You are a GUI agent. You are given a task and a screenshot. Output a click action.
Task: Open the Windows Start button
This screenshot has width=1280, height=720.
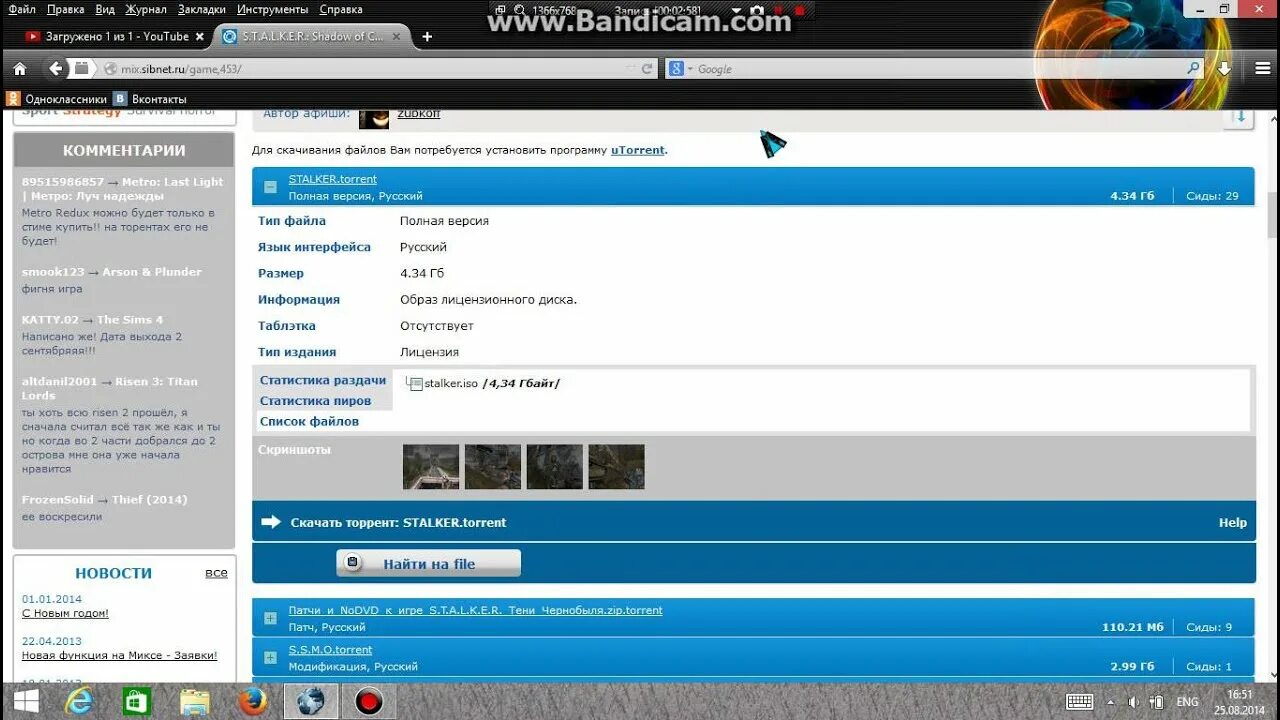(27, 701)
